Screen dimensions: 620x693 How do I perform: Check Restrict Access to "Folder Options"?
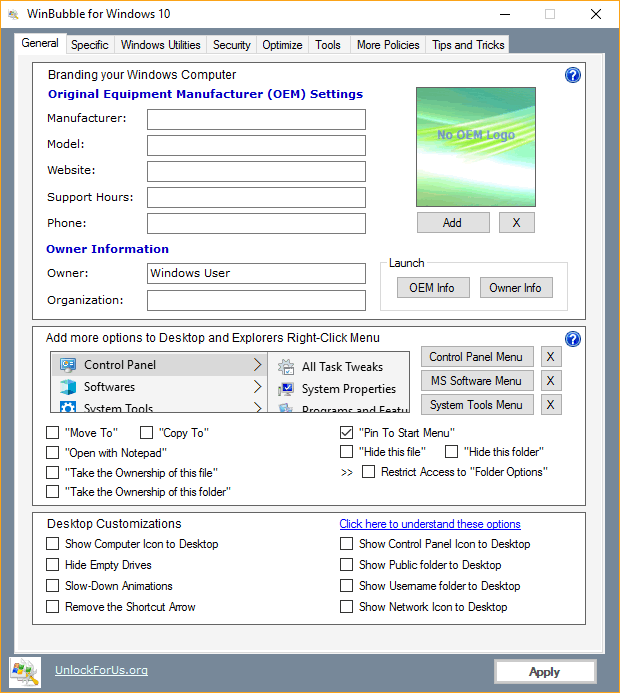(368, 472)
